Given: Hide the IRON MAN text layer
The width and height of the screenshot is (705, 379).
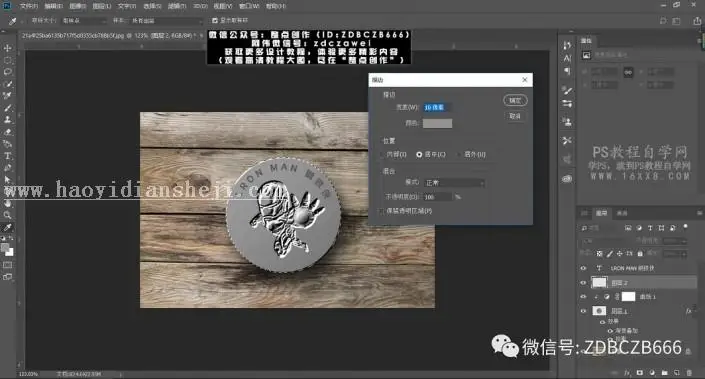Looking at the screenshot, I should coord(583,268).
